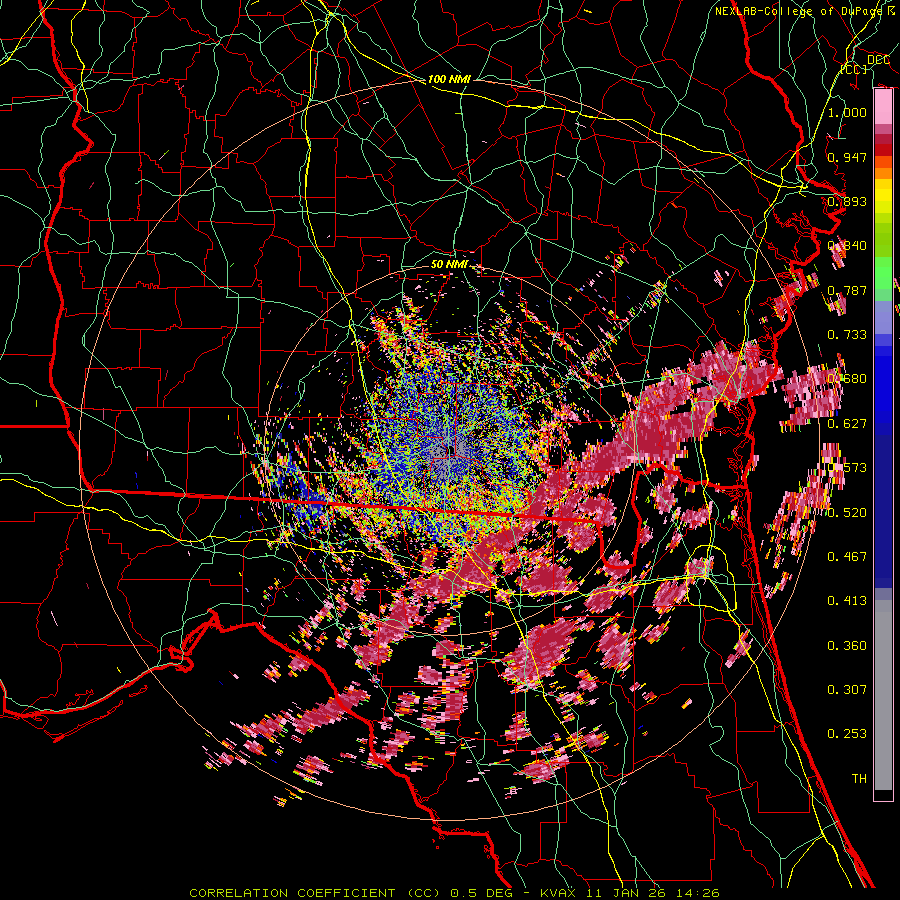The width and height of the screenshot is (900, 900).
Task: Click the "1.000" scale value
Action: point(847,112)
